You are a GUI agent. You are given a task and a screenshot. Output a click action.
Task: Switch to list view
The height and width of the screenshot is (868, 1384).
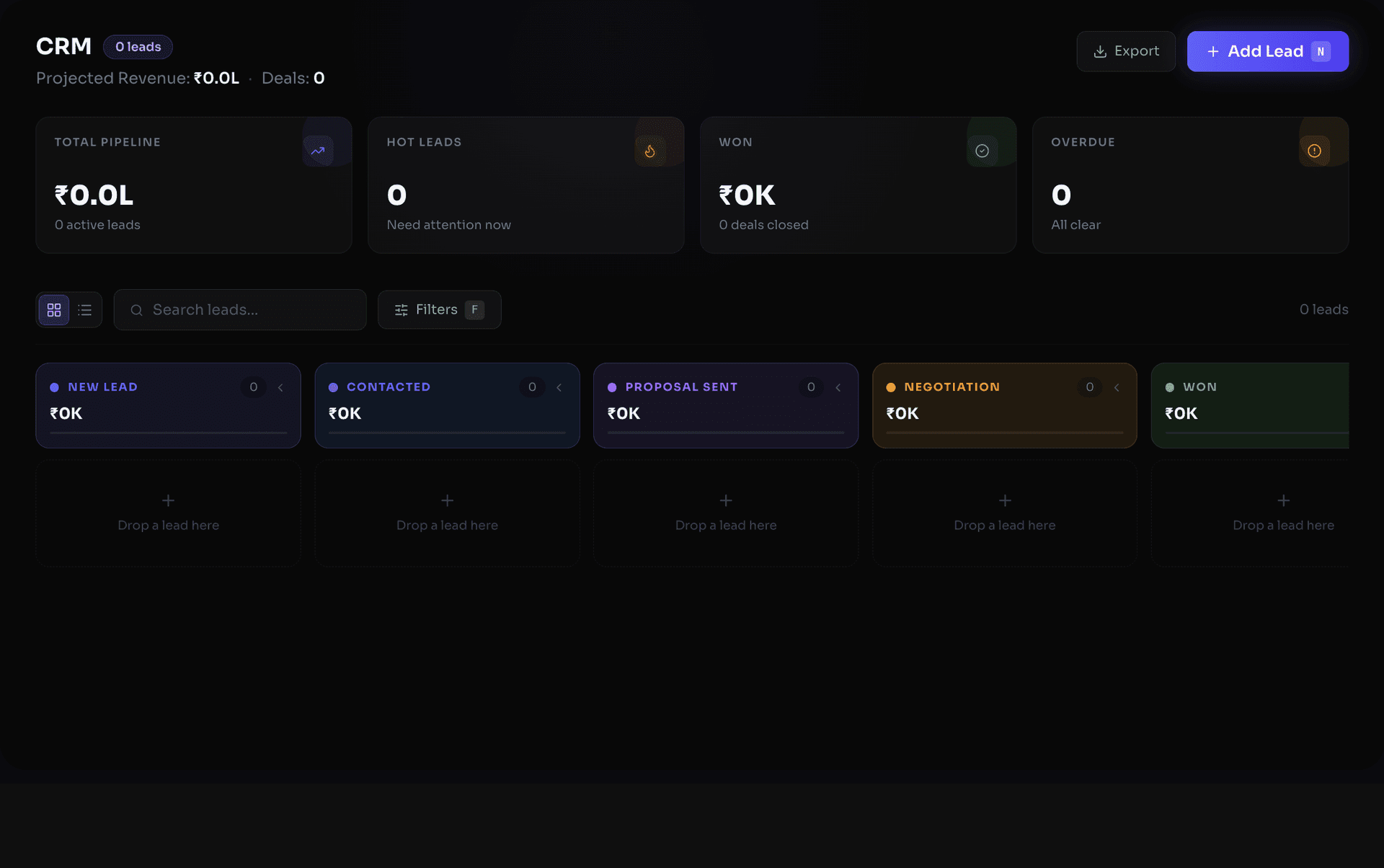coord(85,310)
